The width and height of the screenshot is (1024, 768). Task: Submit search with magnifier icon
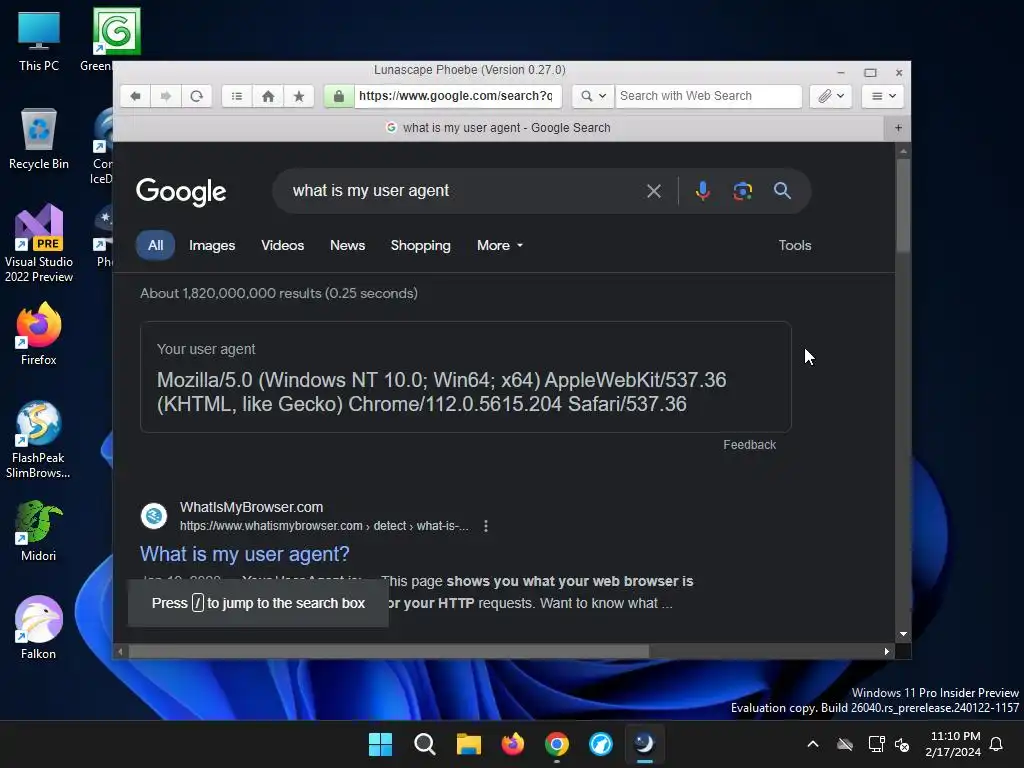[x=782, y=191]
